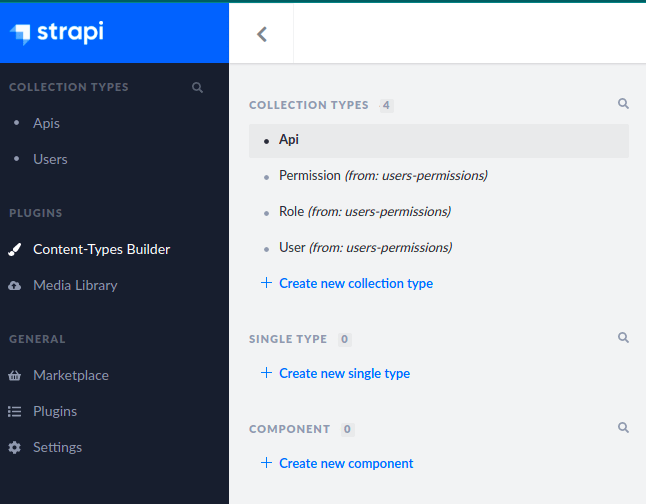Open the Media Library plugin

click(75, 286)
